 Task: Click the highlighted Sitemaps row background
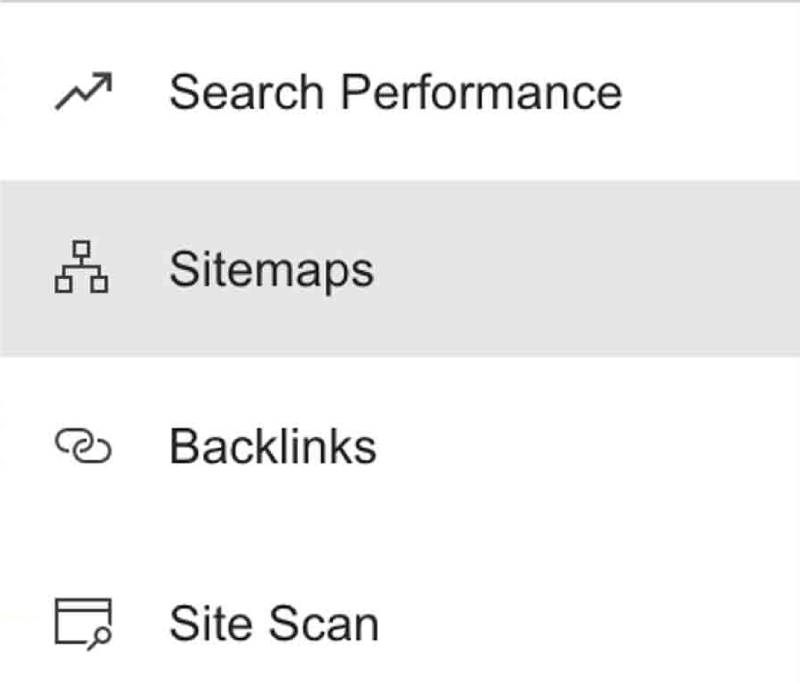click(600, 270)
